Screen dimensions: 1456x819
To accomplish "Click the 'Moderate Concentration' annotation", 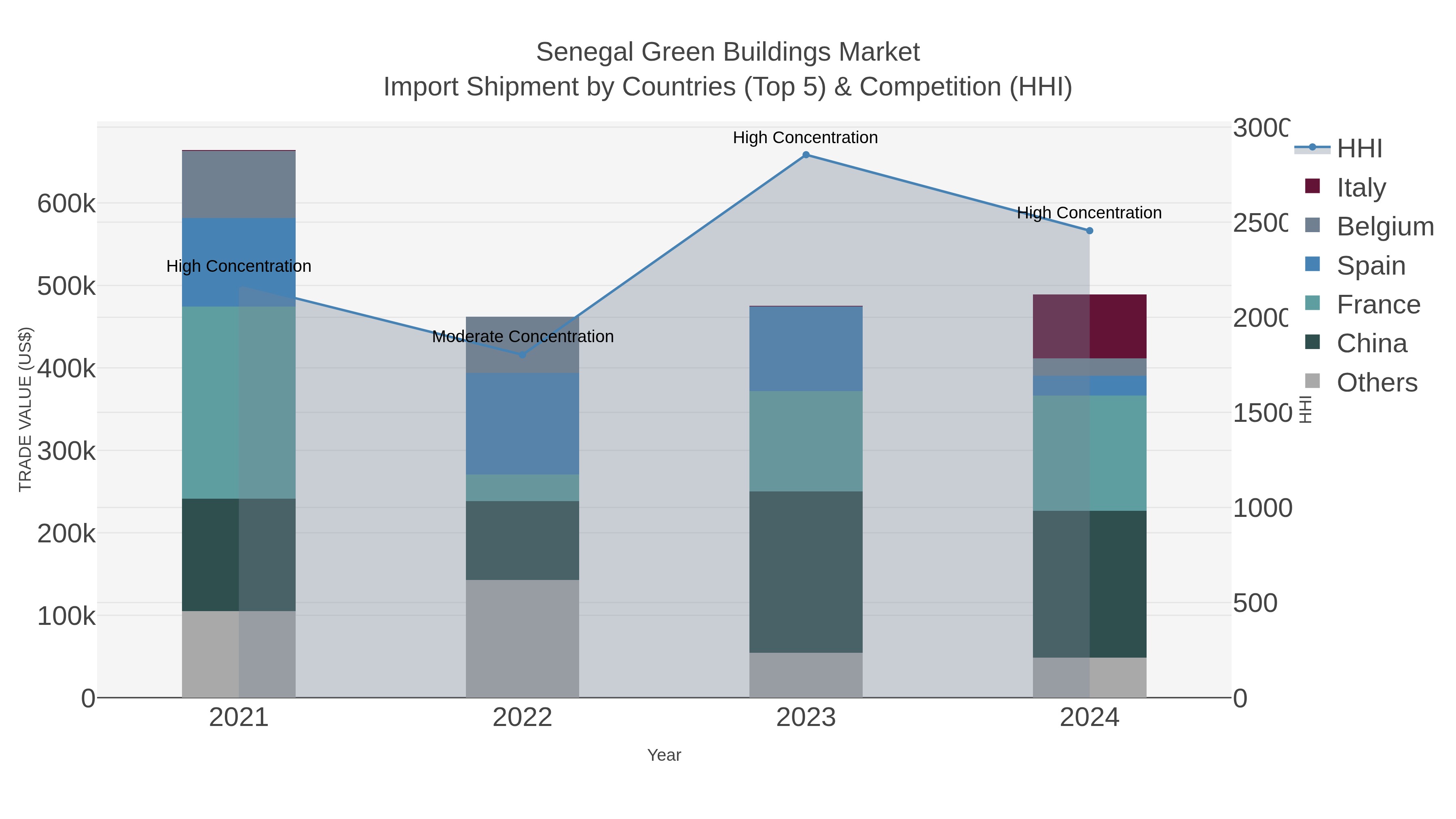I will tap(523, 337).
